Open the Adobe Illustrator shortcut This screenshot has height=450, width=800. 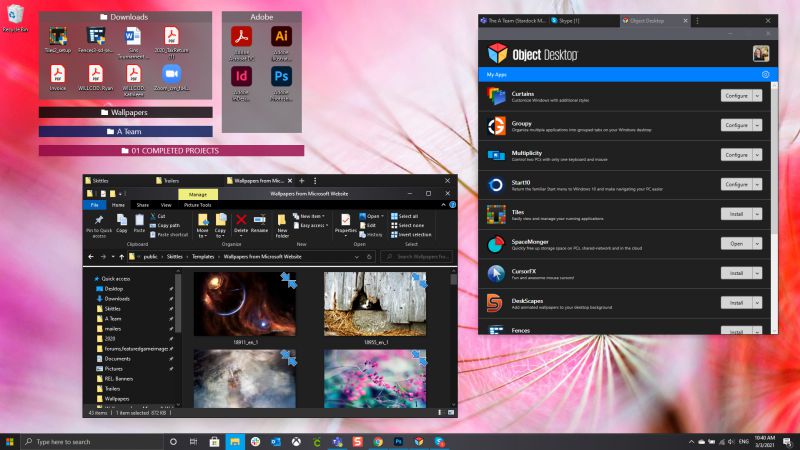click(281, 39)
